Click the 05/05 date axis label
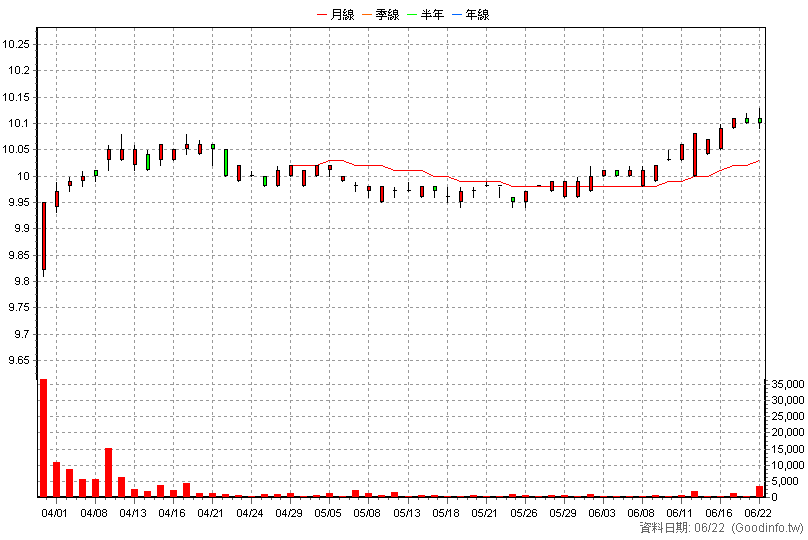Image resolution: width=808 pixels, height=540 pixels. 328,513
